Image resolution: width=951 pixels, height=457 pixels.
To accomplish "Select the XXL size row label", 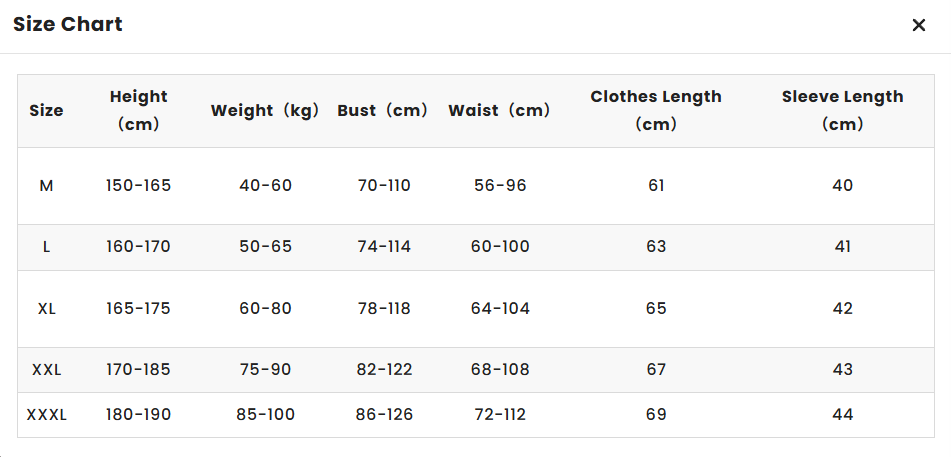I will click(x=46, y=370).
